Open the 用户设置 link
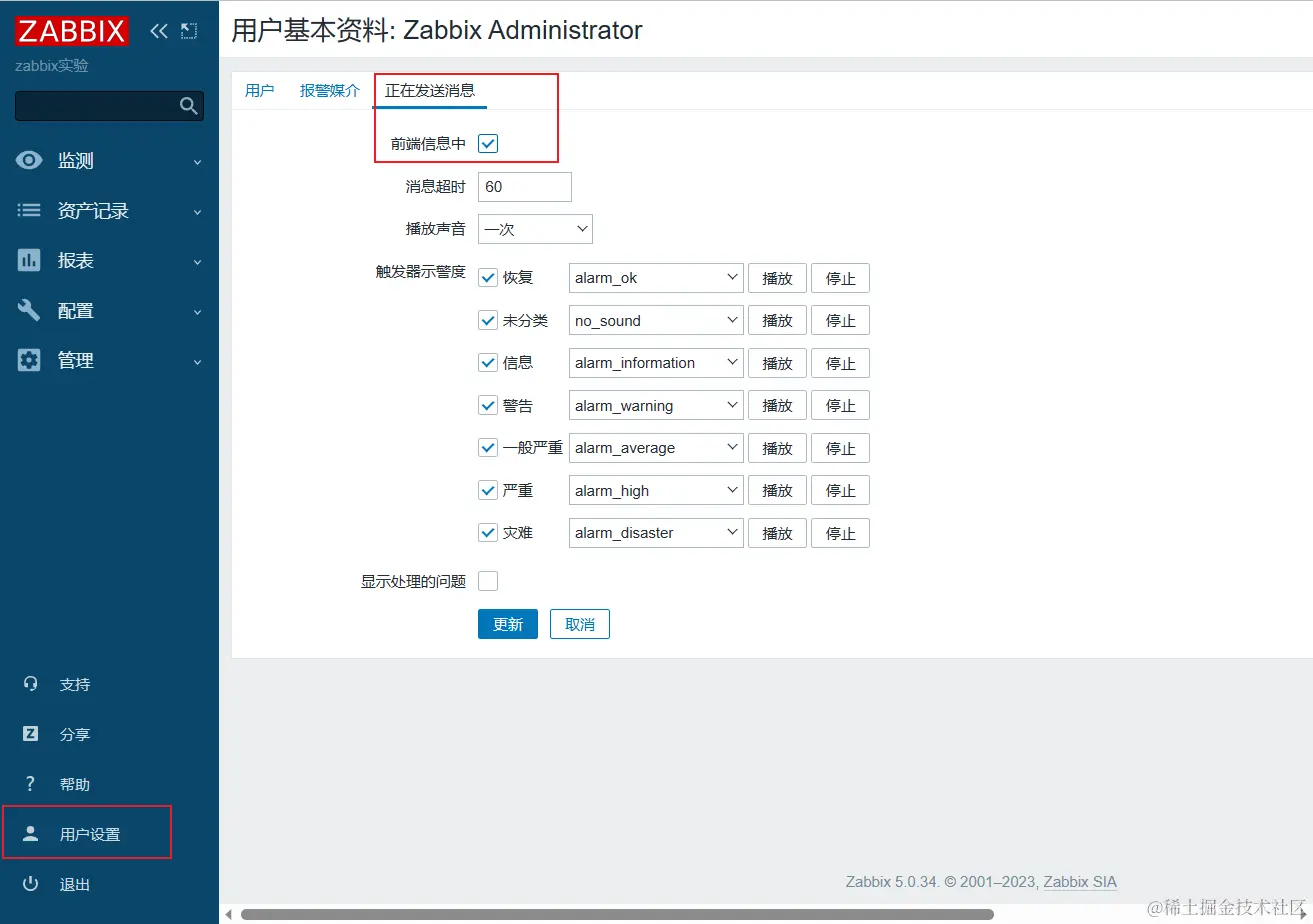Viewport: 1313px width, 924px height. (90, 835)
